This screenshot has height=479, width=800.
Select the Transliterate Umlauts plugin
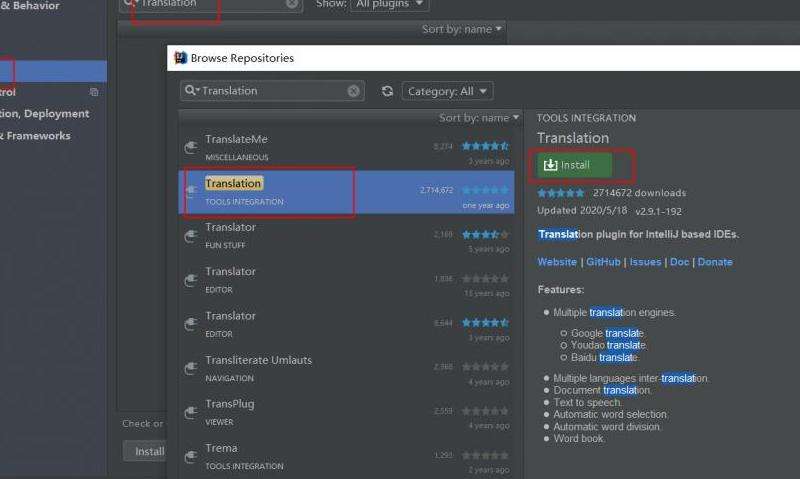tap(346, 368)
